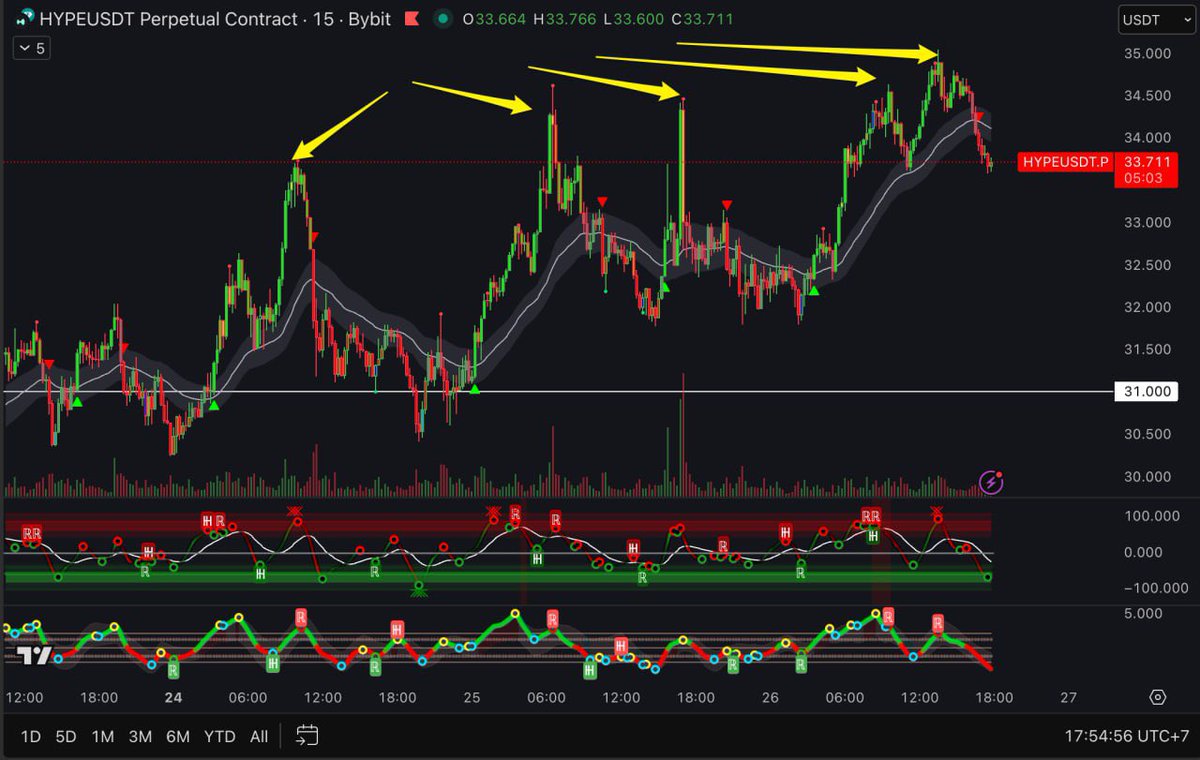Select the 1D date range
Image resolution: width=1200 pixels, height=760 pixels.
[30, 736]
